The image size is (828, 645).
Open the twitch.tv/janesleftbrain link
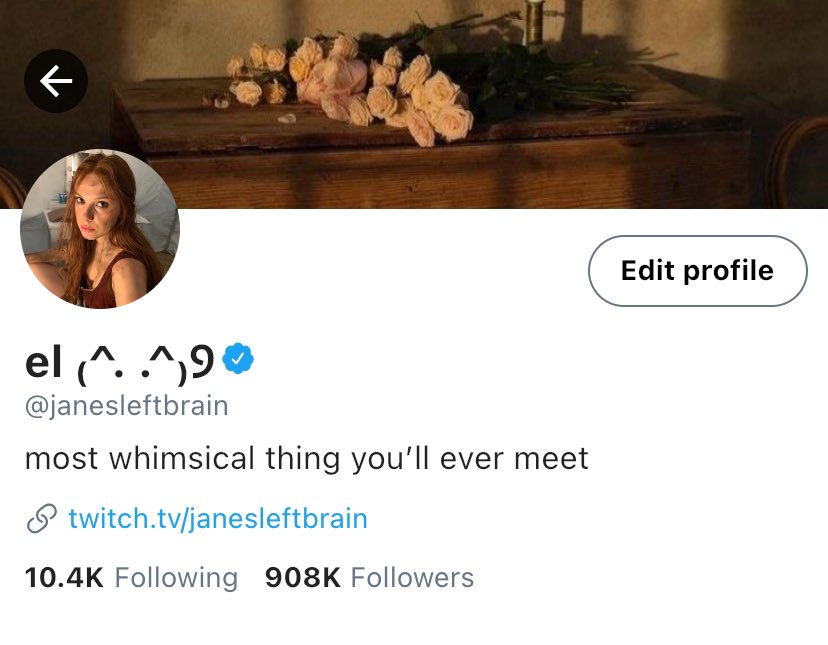[218, 519]
